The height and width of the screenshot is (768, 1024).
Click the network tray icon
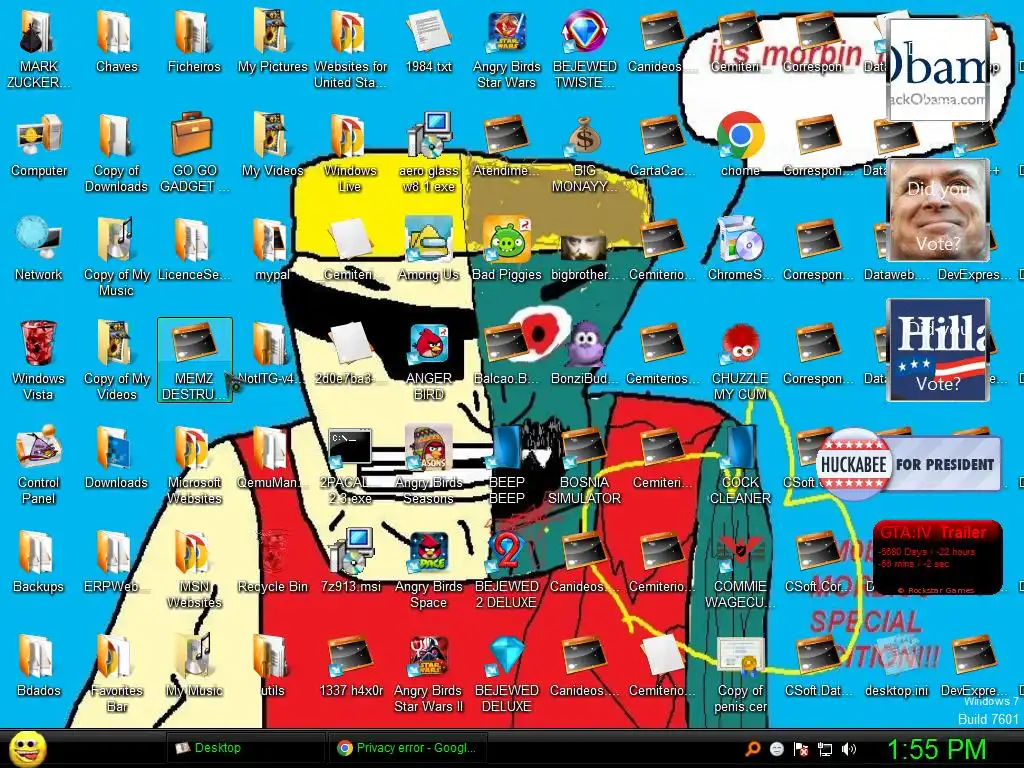point(825,748)
